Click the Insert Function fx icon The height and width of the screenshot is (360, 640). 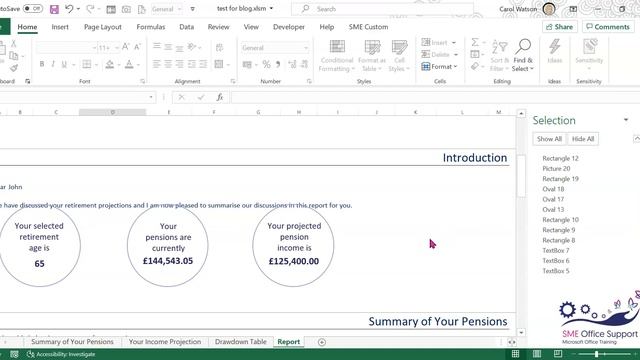tap(220, 97)
